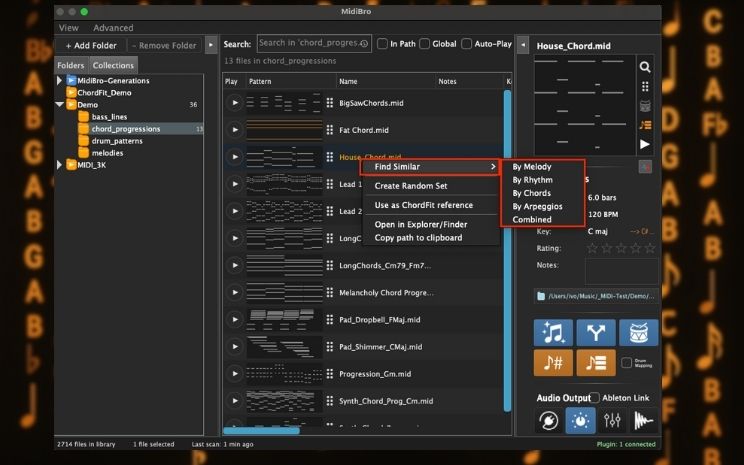Choose Combined similarity search
Viewport: 744px width, 465px height.
pos(532,220)
